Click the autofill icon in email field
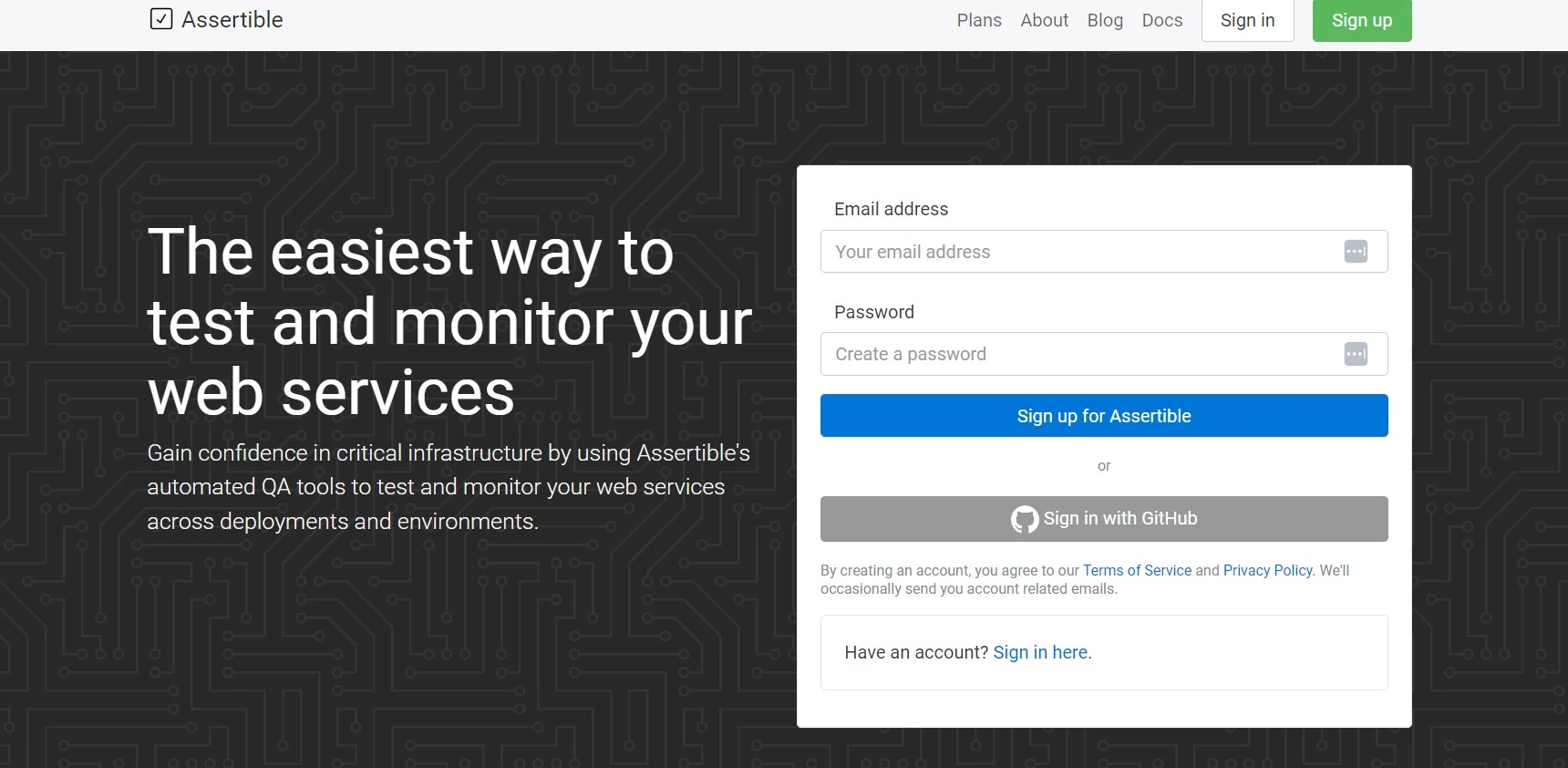1568x768 pixels. point(1356,252)
